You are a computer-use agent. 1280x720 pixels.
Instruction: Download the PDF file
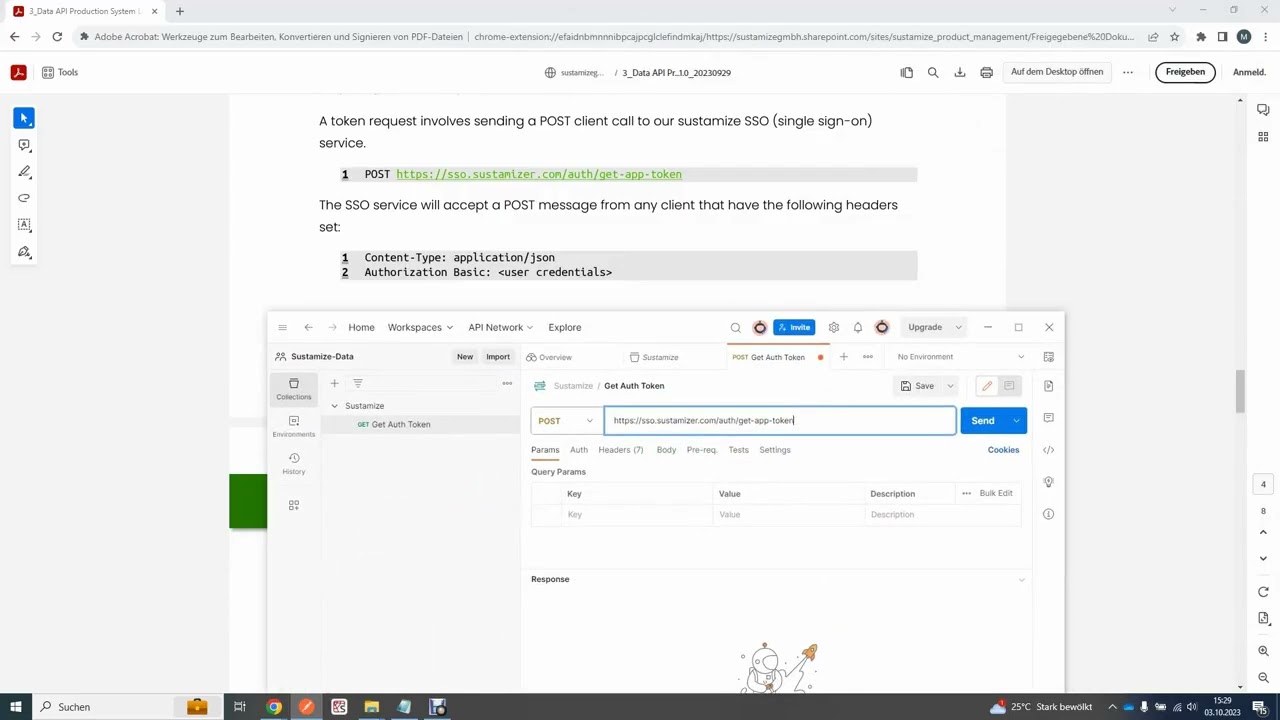[960, 72]
